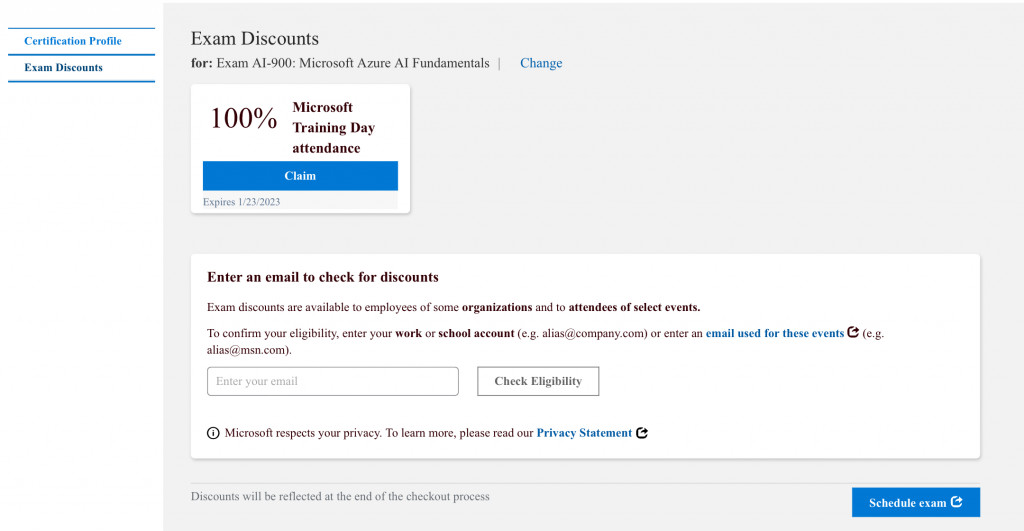Click the Expires 1/23/2023 label on card
Viewport: 1024px width, 531px height.
pyautogui.click(x=241, y=202)
